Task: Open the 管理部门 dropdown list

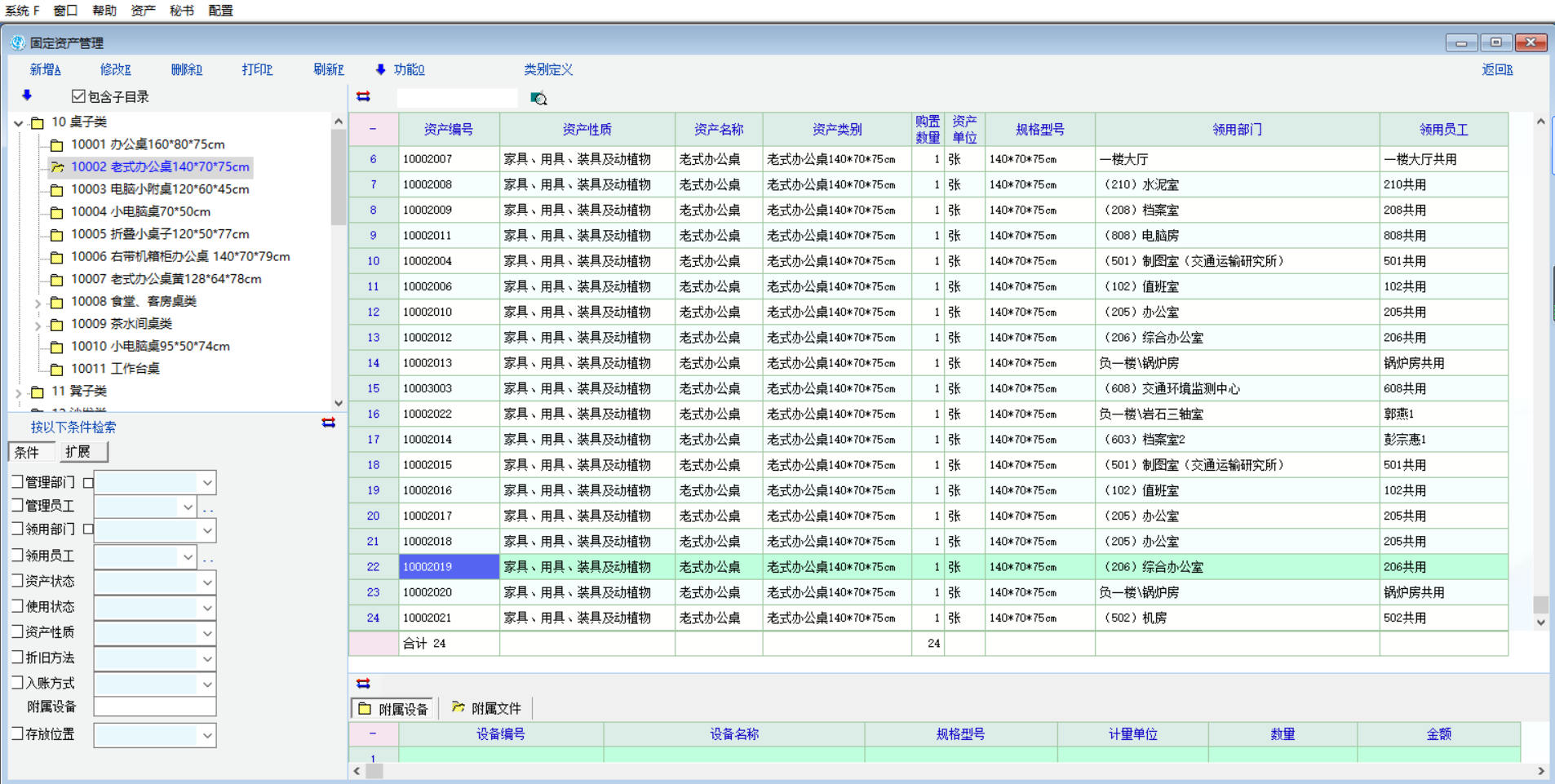Action: [x=207, y=483]
